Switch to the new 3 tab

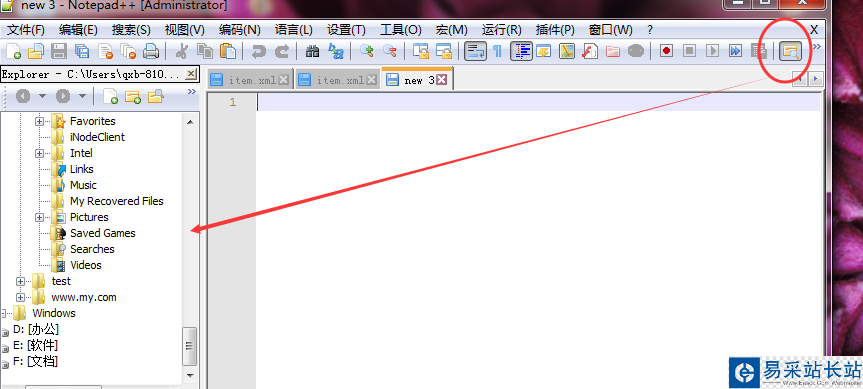click(418, 80)
